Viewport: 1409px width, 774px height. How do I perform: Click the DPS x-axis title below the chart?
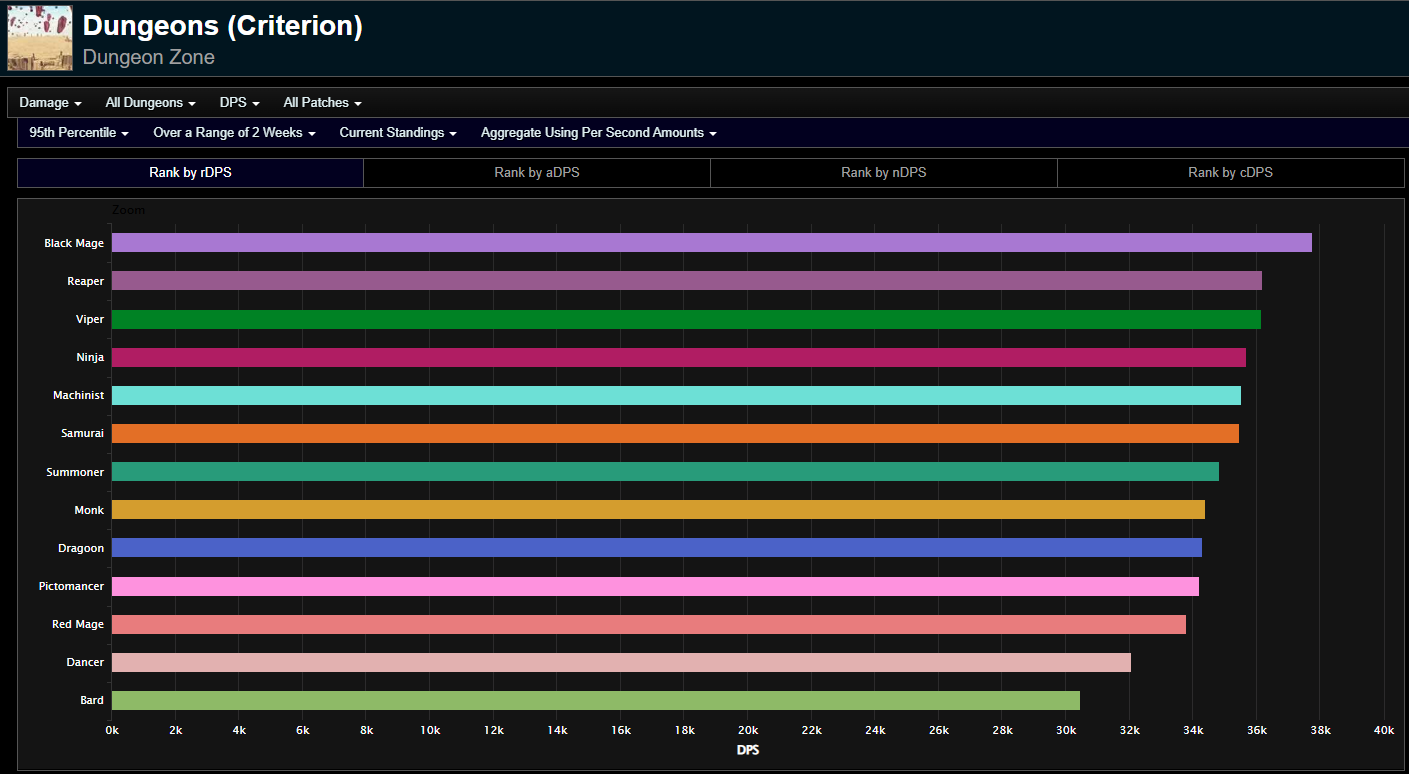click(x=748, y=750)
